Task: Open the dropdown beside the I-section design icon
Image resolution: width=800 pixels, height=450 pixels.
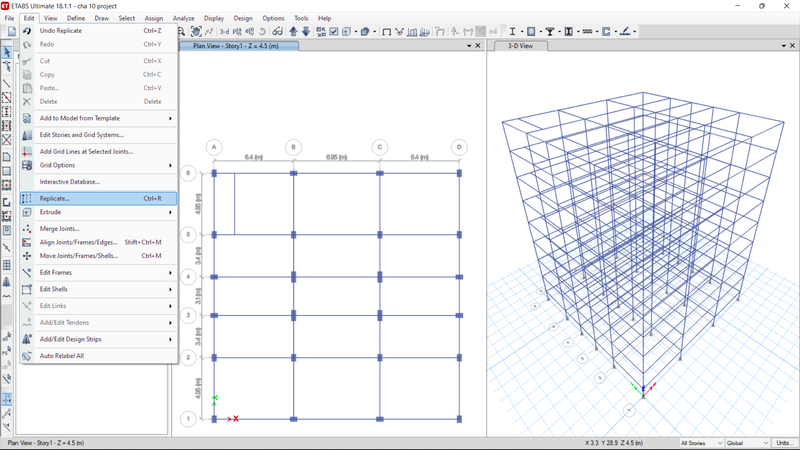Action: [x=521, y=32]
